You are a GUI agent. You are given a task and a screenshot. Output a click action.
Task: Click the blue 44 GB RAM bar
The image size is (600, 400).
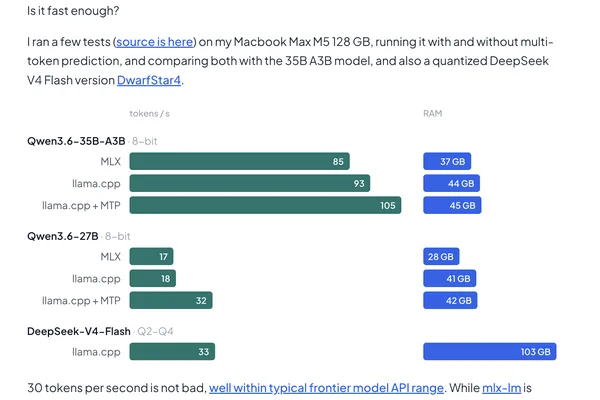click(x=452, y=183)
